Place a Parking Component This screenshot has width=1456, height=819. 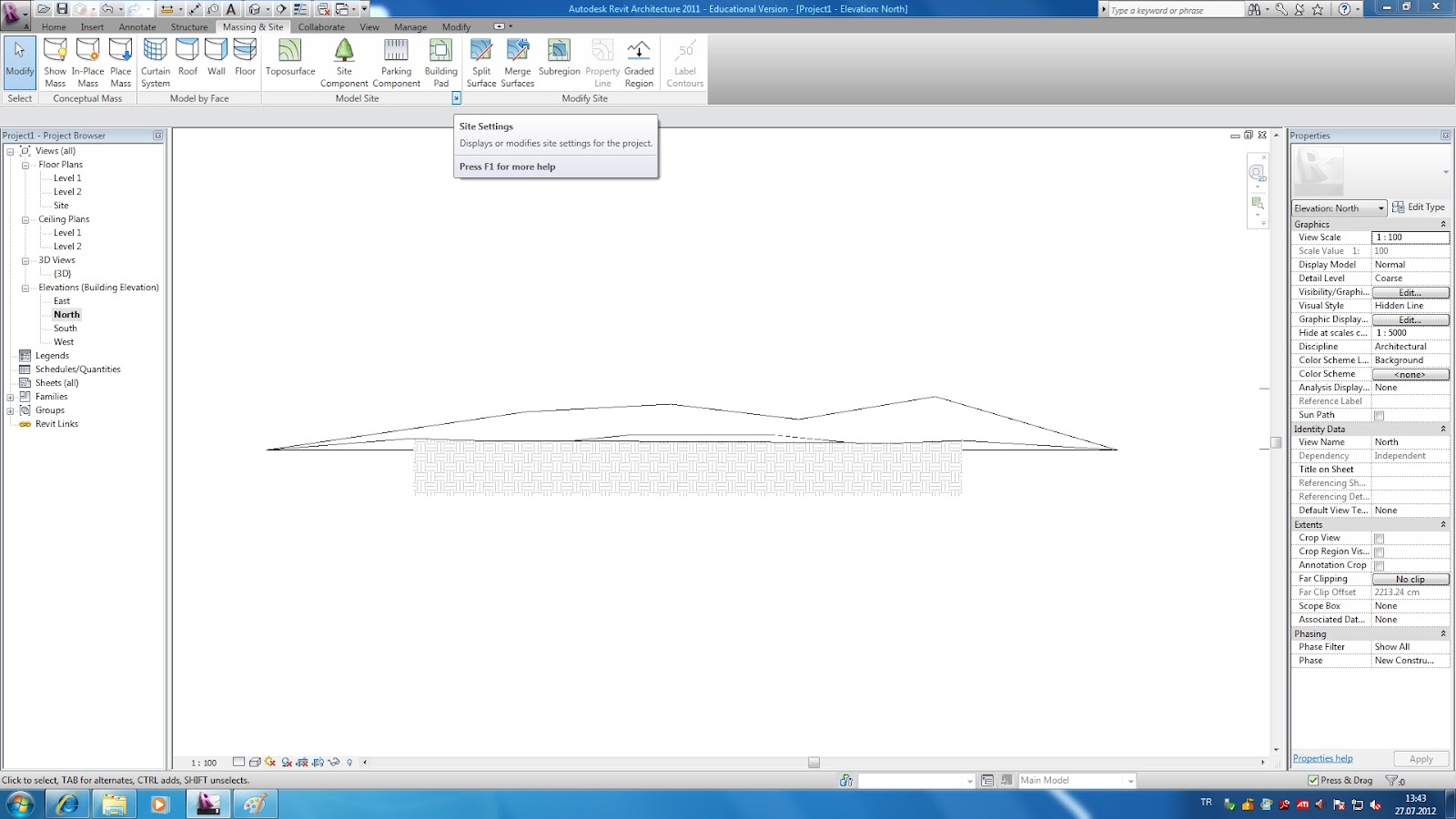[x=397, y=63]
